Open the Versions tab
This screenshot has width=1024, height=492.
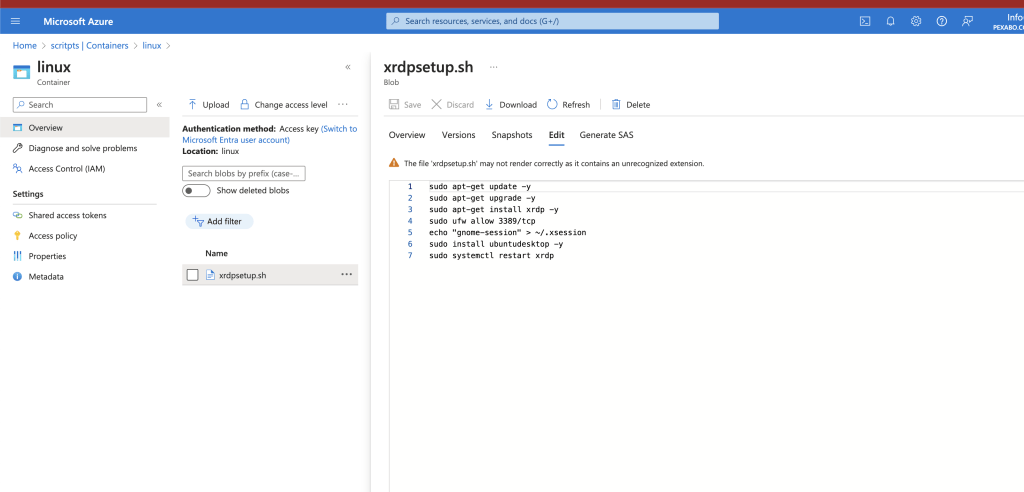[458, 135]
